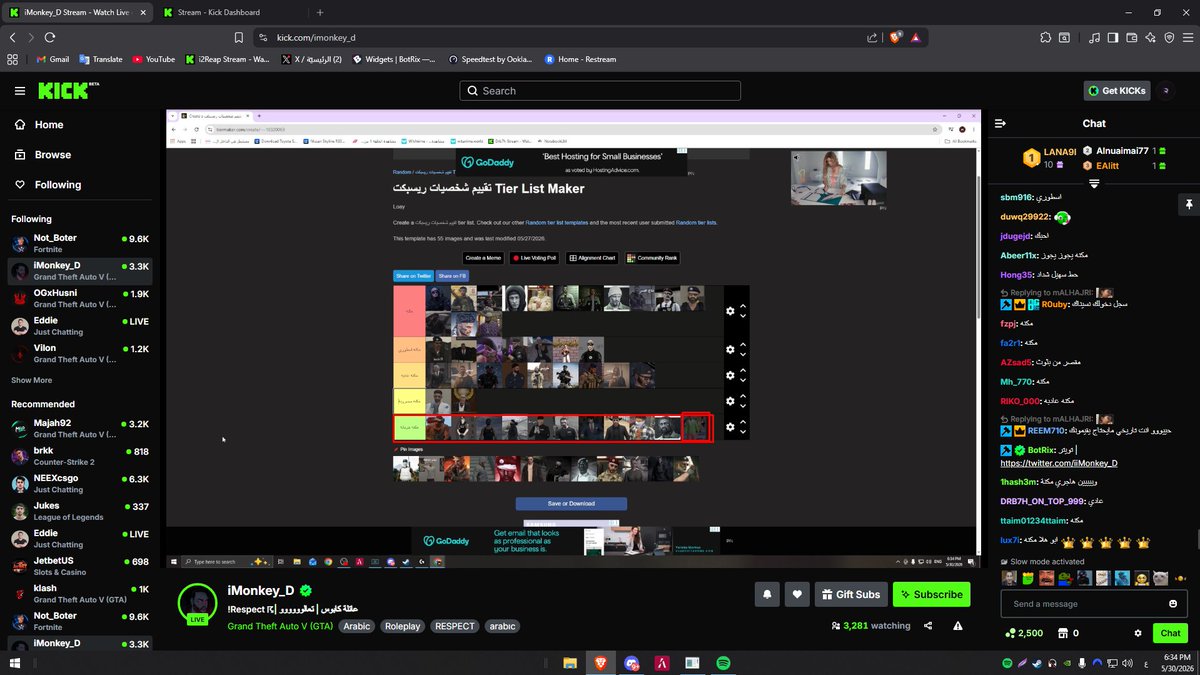Open Vilon channel in sidebar

(80, 353)
